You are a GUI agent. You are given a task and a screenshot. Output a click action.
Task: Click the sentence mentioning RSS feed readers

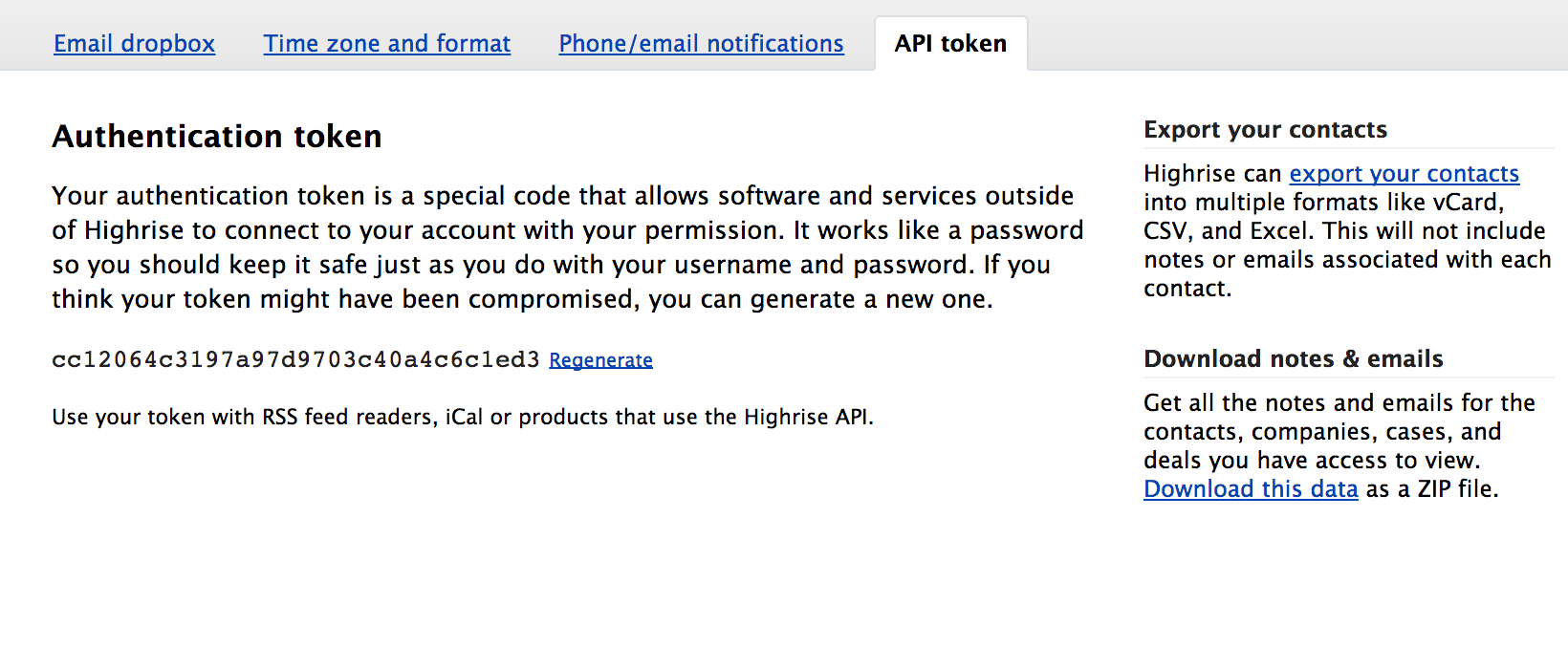462,418
